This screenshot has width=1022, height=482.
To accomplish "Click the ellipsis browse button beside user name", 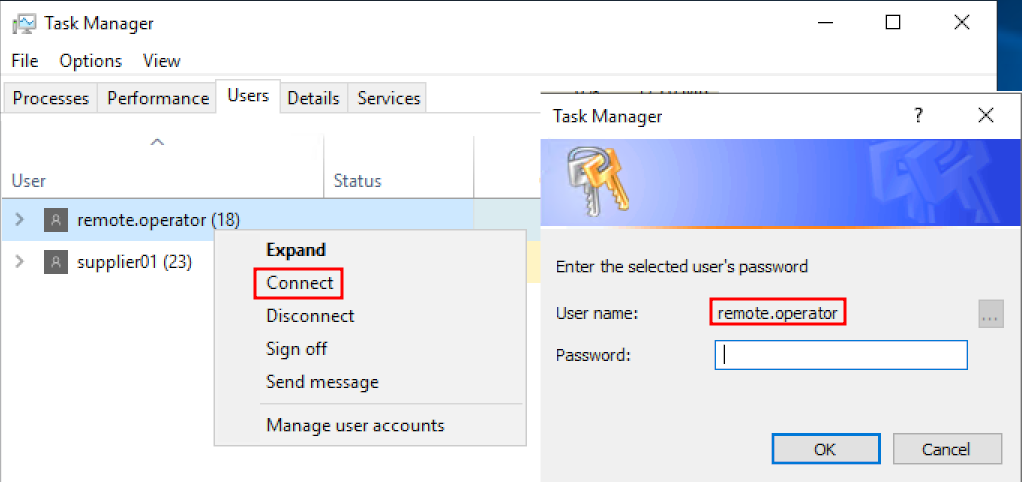I will [990, 314].
